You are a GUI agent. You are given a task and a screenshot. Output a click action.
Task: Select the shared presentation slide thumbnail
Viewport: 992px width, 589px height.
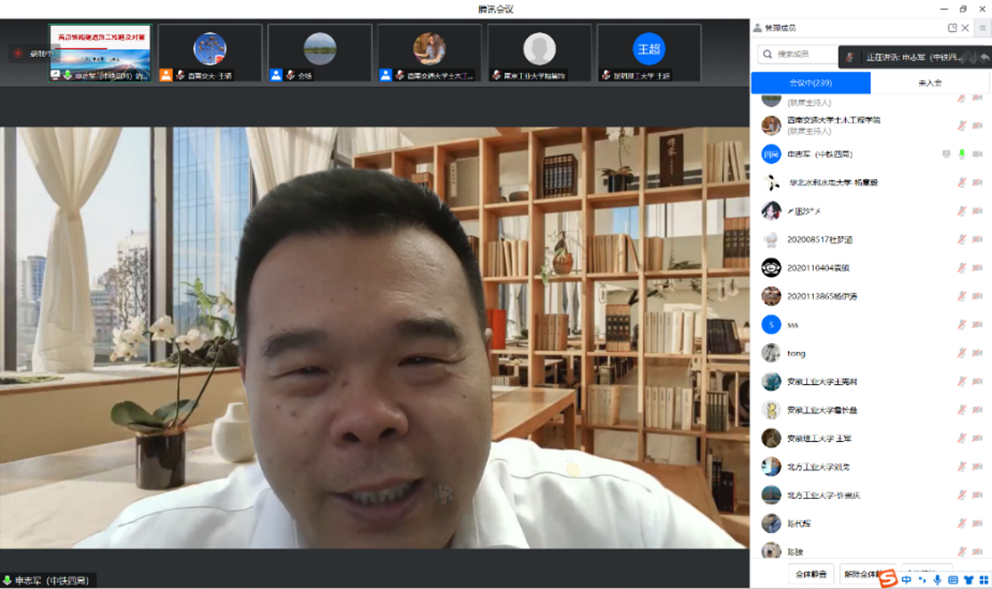click(100, 47)
